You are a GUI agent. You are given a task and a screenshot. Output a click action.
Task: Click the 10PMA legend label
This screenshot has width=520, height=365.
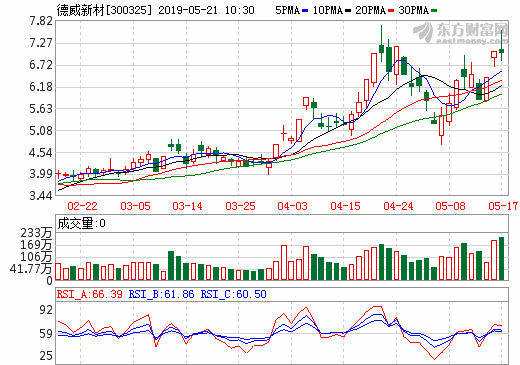[328, 10]
